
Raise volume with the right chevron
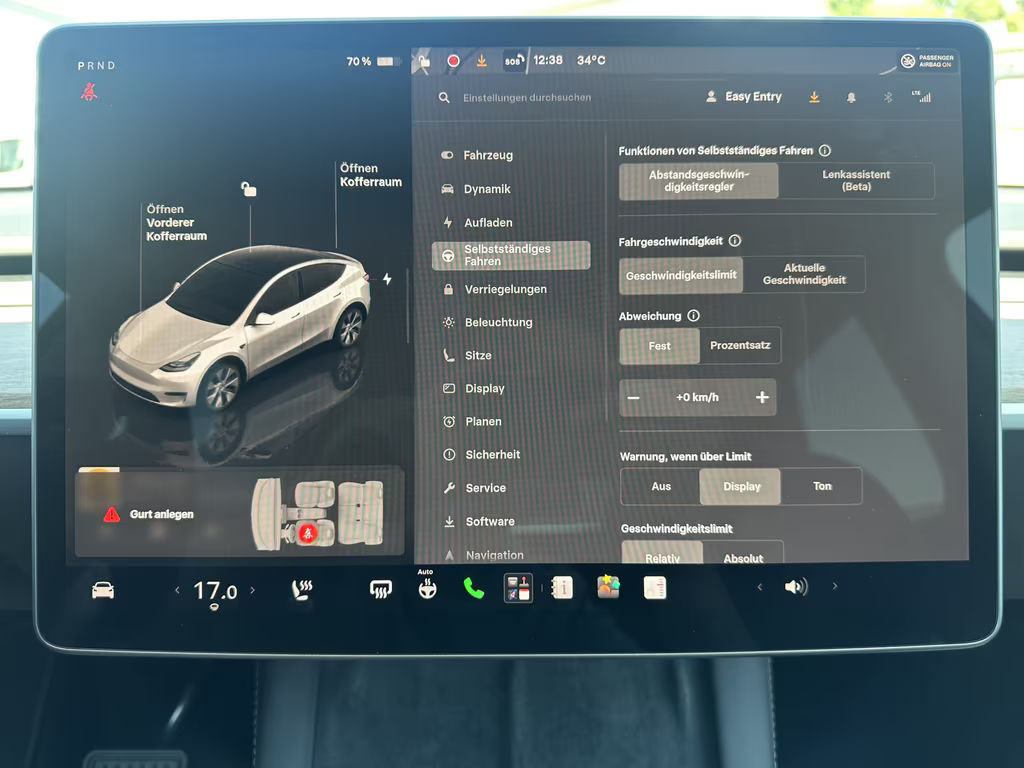tap(835, 586)
